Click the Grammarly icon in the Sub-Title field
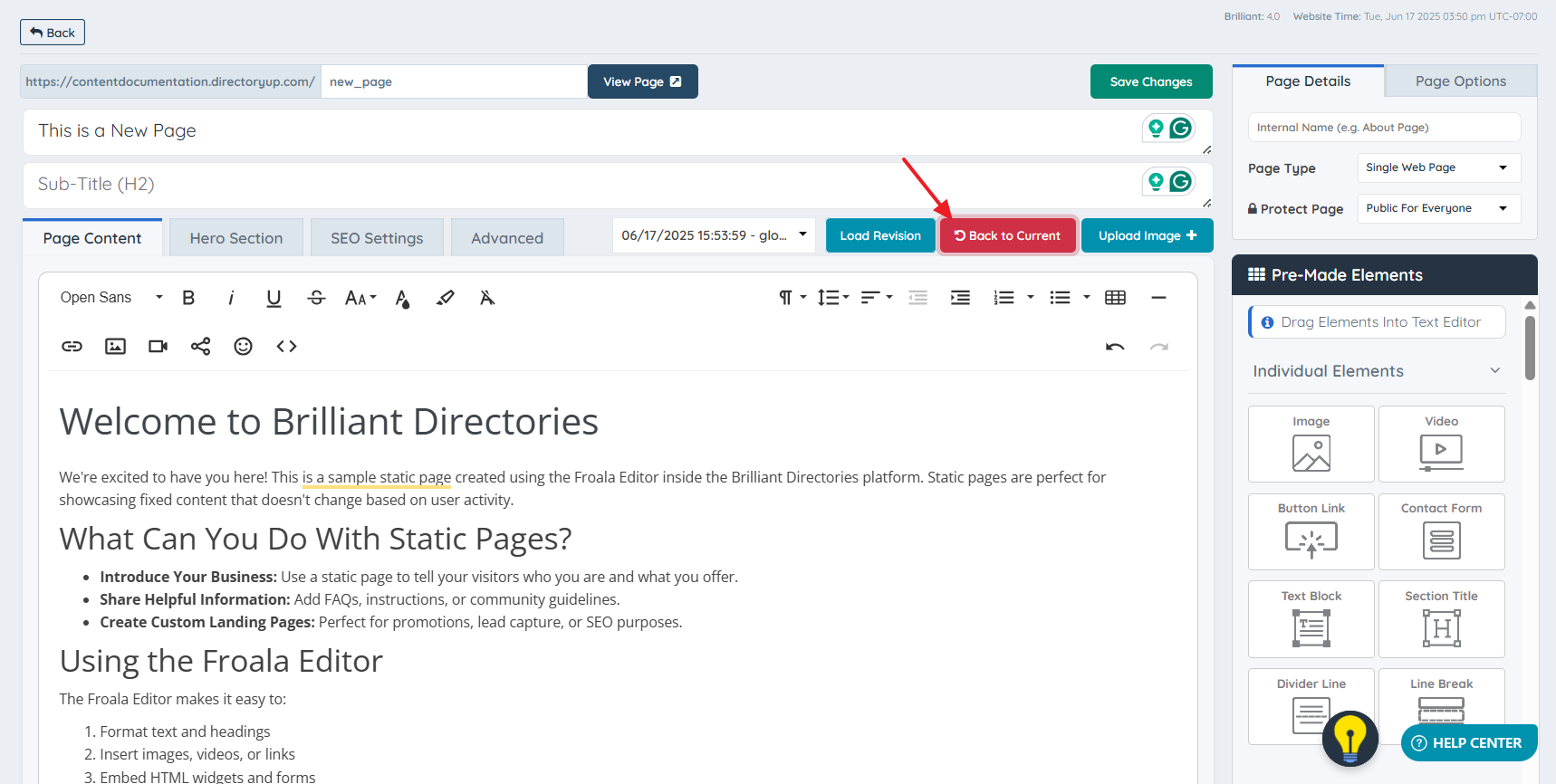Screen dimensions: 1556x784 [x=1180, y=182]
